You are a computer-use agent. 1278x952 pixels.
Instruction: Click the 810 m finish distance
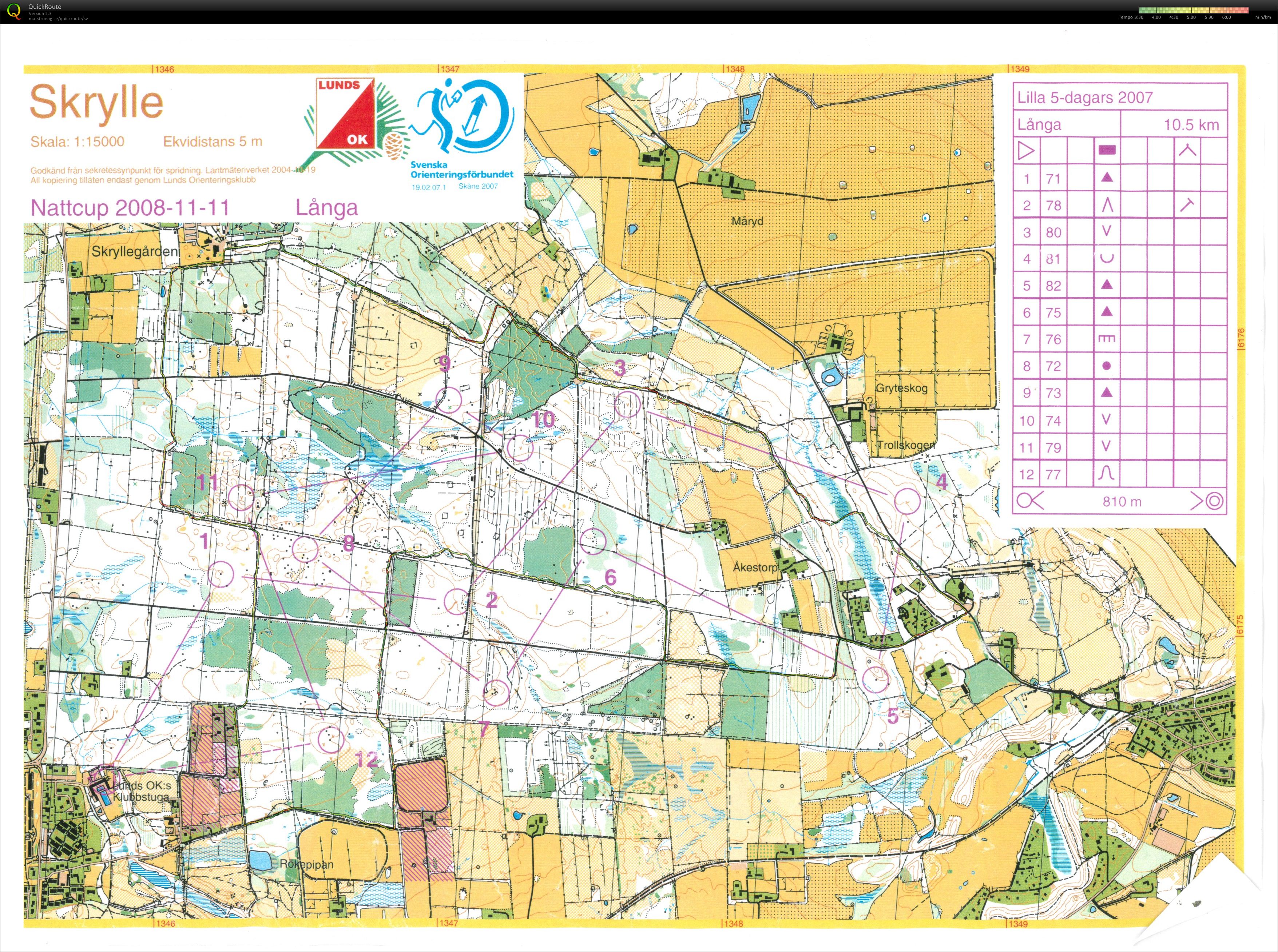1122,501
